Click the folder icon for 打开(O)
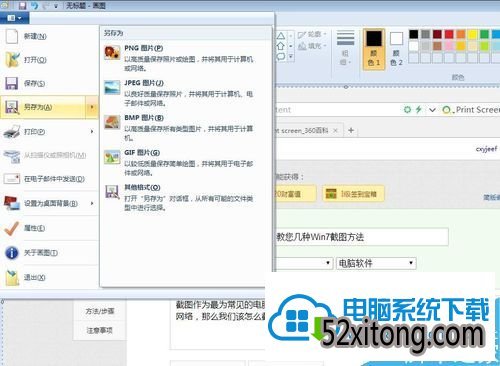This screenshot has height=366, width=500. tap(12, 60)
